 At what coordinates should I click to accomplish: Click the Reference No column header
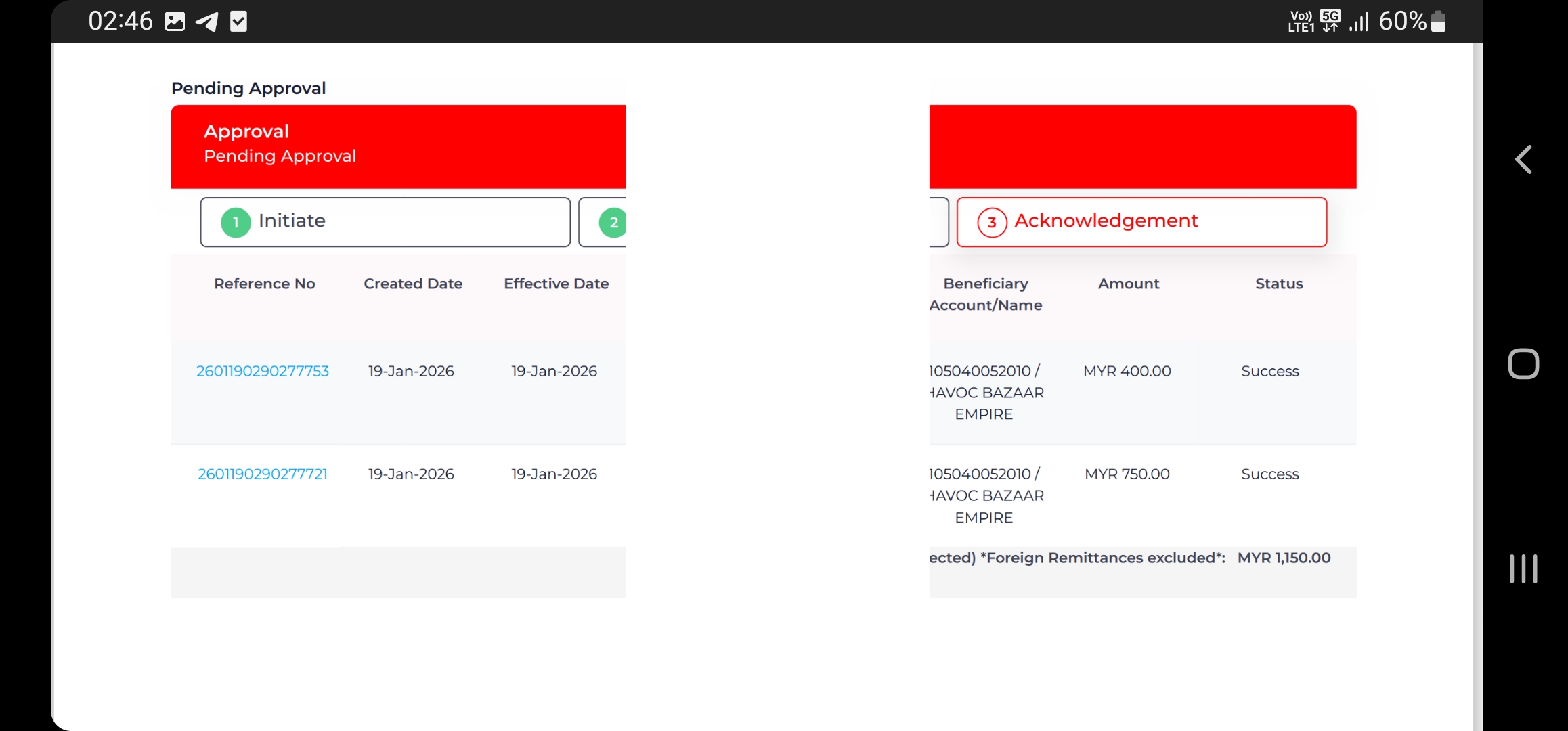pyautogui.click(x=265, y=284)
